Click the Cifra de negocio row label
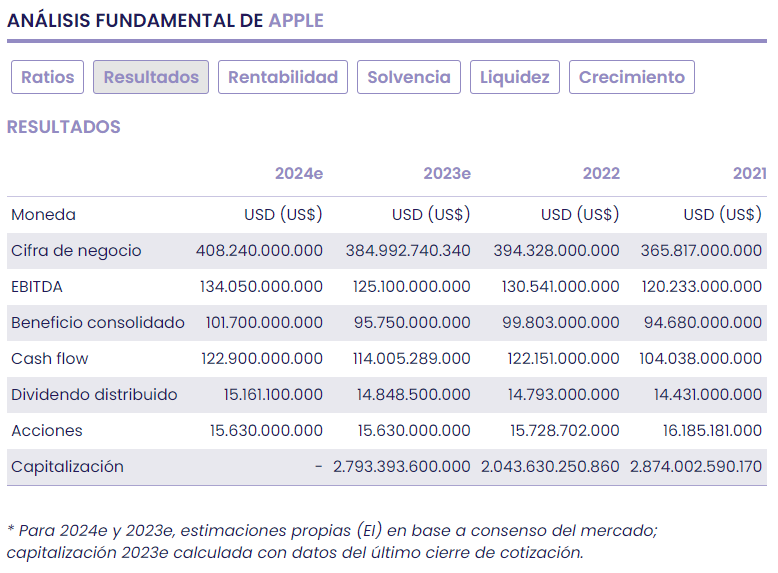Image resolution: width=778 pixels, height=573 pixels. pyautogui.click(x=76, y=251)
